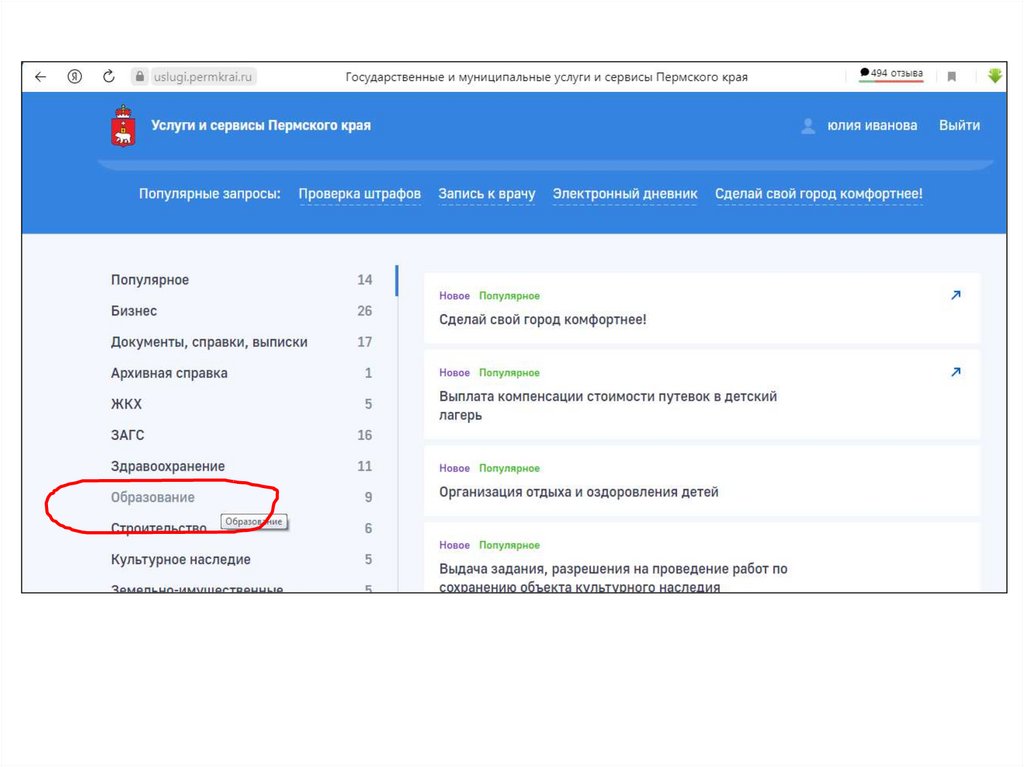This screenshot has width=1024, height=767.
Task: Open external arrow on 'Сделай свой город комфортнее!' card
Action: (955, 296)
